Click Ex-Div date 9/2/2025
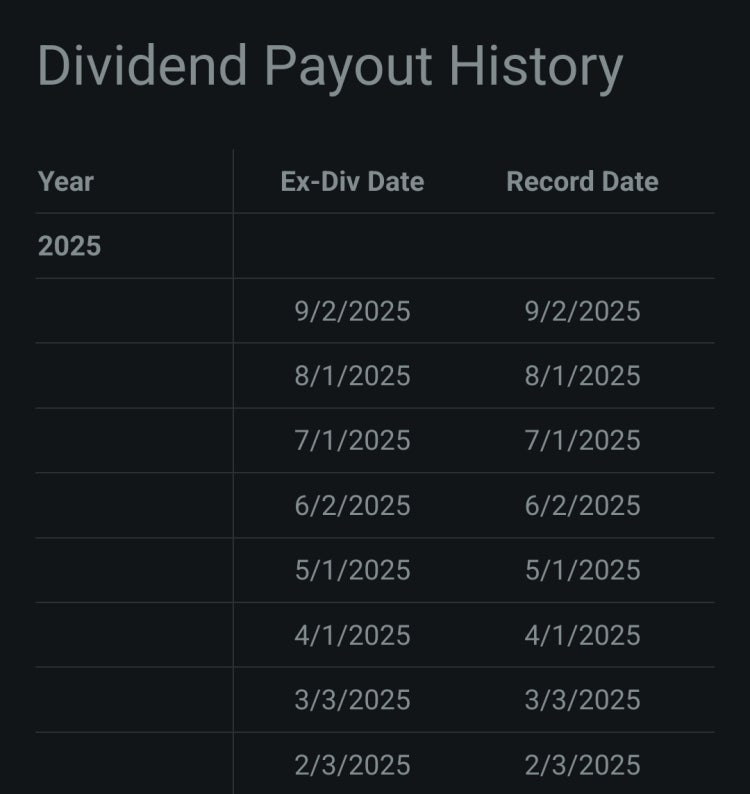Viewport: 750px width, 794px height. tap(352, 311)
